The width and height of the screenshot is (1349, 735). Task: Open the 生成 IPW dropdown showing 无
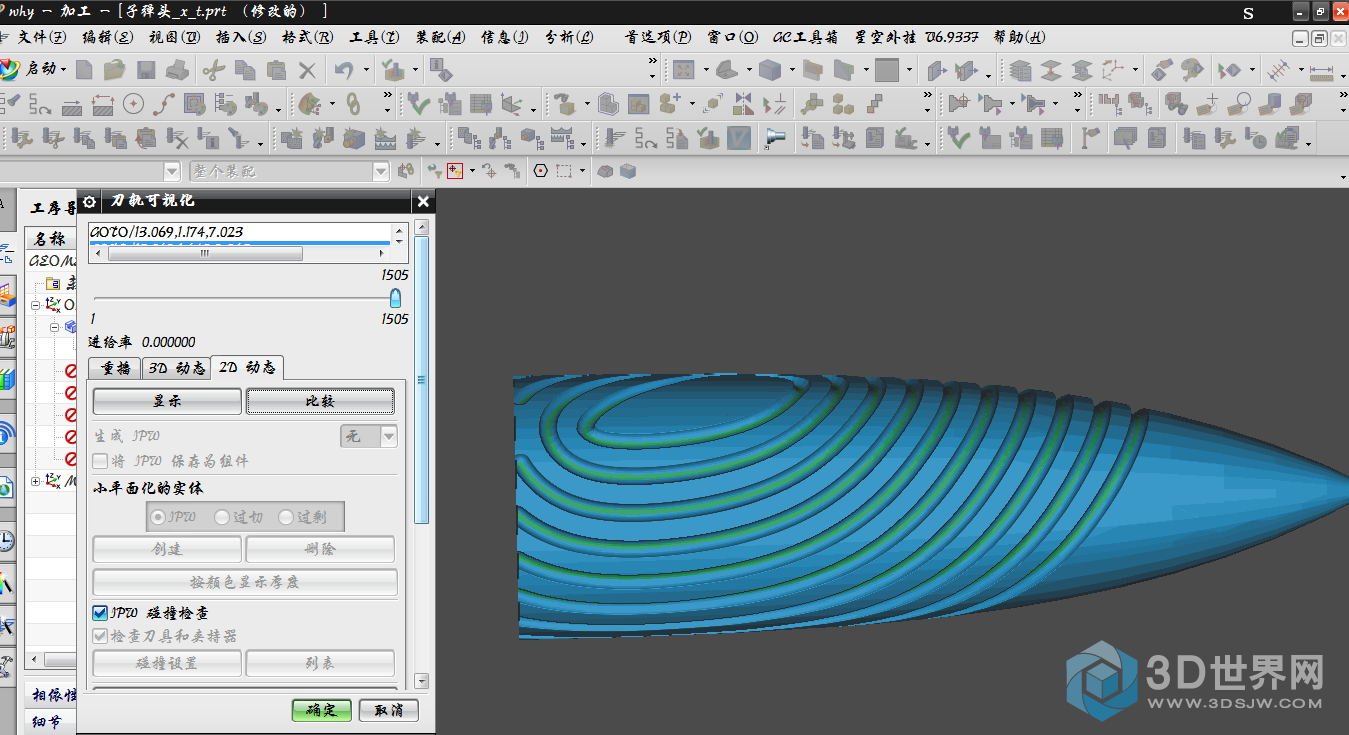(x=368, y=436)
